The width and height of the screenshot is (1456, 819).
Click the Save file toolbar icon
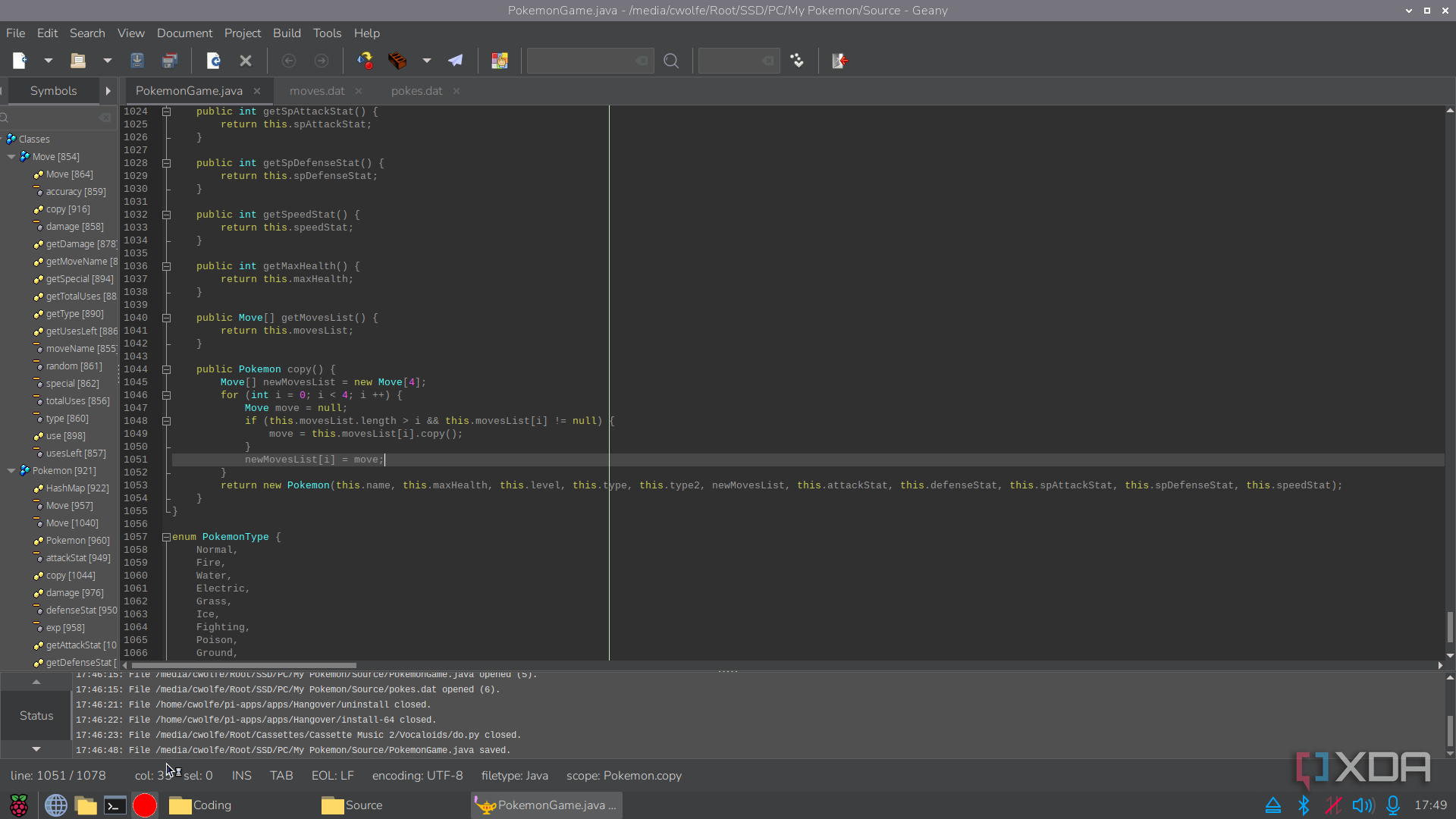[137, 61]
